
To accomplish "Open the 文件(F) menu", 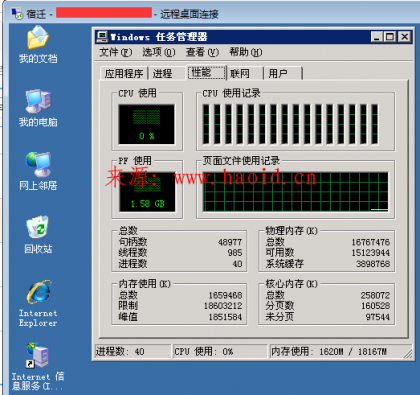I will (115, 52).
